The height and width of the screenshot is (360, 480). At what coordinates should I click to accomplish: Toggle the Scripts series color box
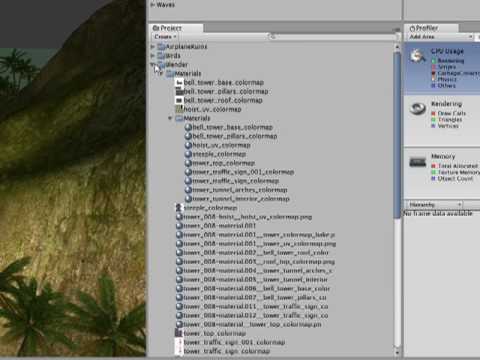pyautogui.click(x=434, y=67)
